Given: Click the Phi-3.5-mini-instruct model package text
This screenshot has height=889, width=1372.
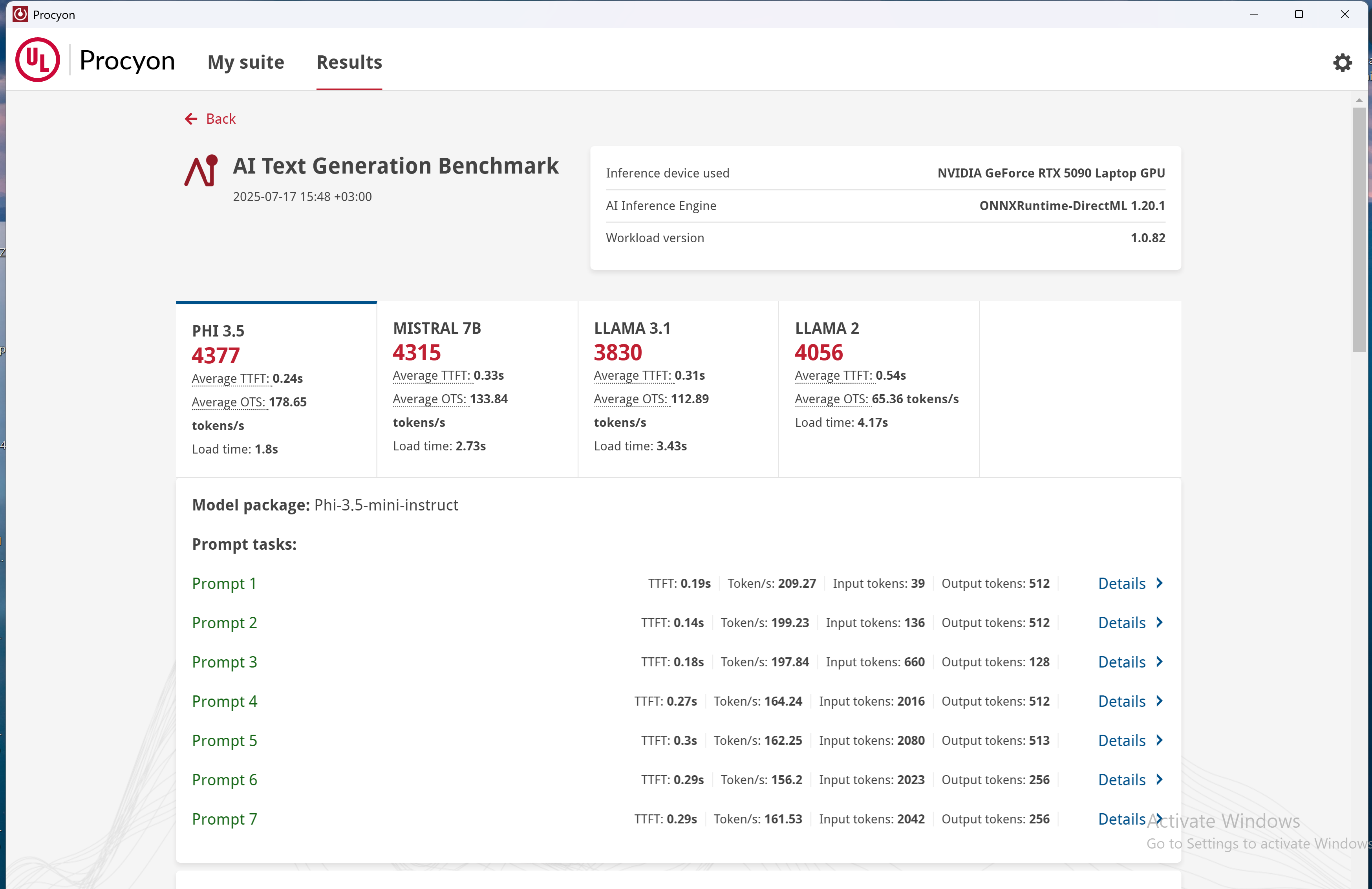Looking at the screenshot, I should point(386,505).
